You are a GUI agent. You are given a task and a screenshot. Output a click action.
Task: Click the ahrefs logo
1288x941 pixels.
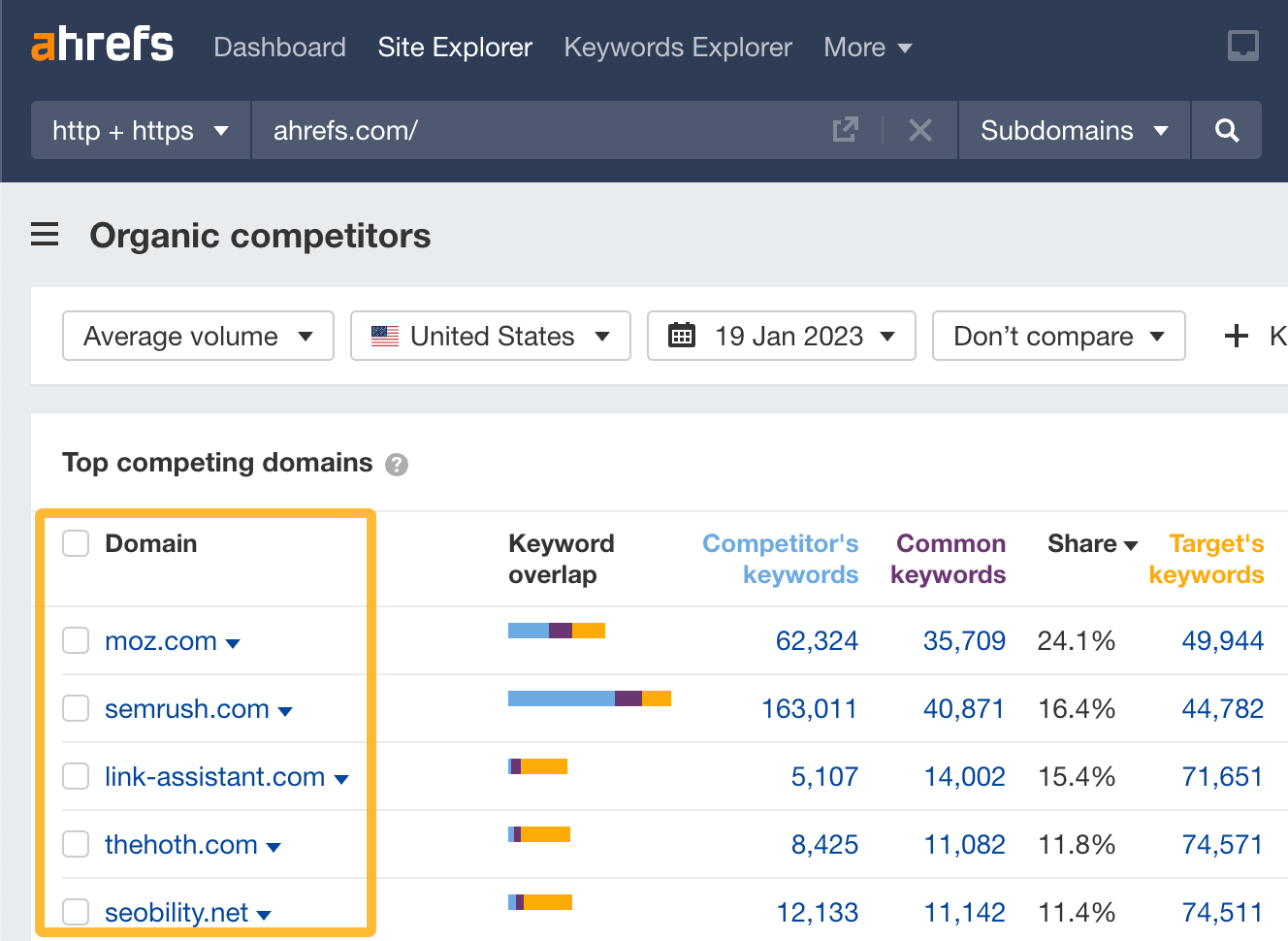click(x=102, y=44)
